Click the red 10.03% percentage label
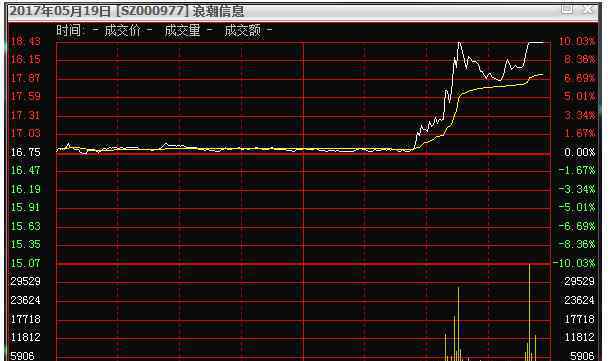This screenshot has height=361, width=609. [577, 41]
